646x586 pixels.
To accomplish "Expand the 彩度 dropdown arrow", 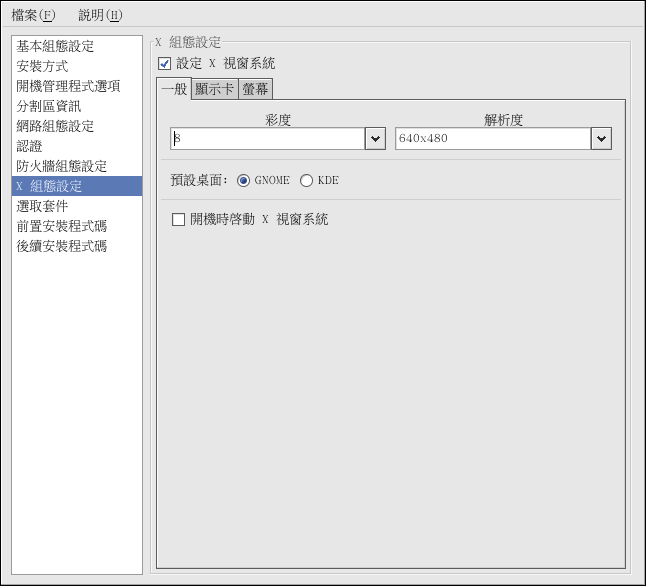I will pos(375,139).
